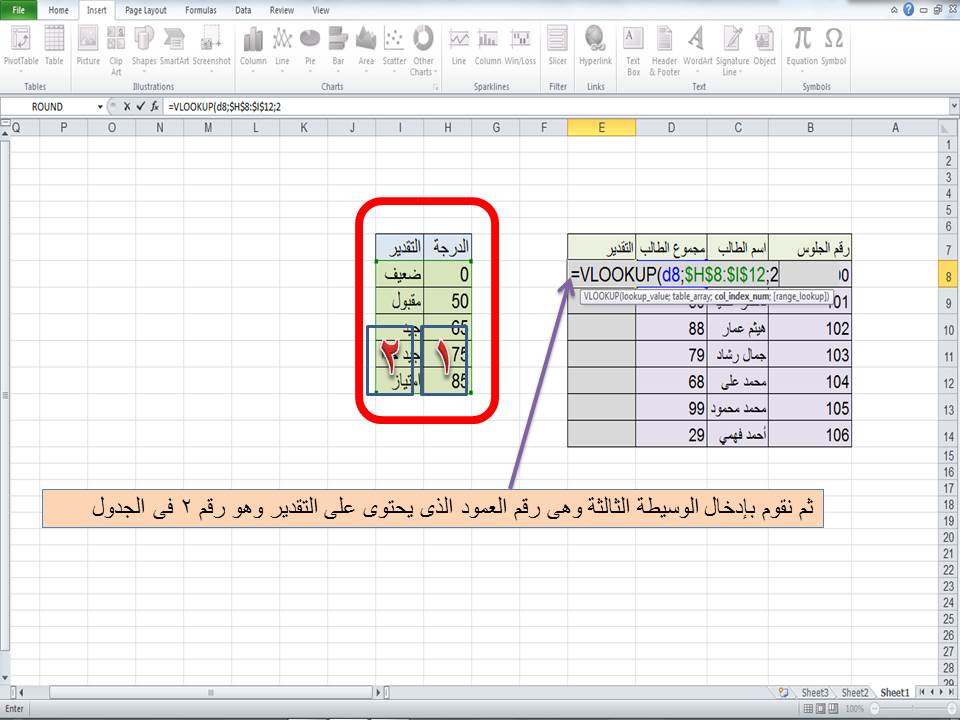Switch to Sheet2 tab
The image size is (960, 720).
coord(855,692)
